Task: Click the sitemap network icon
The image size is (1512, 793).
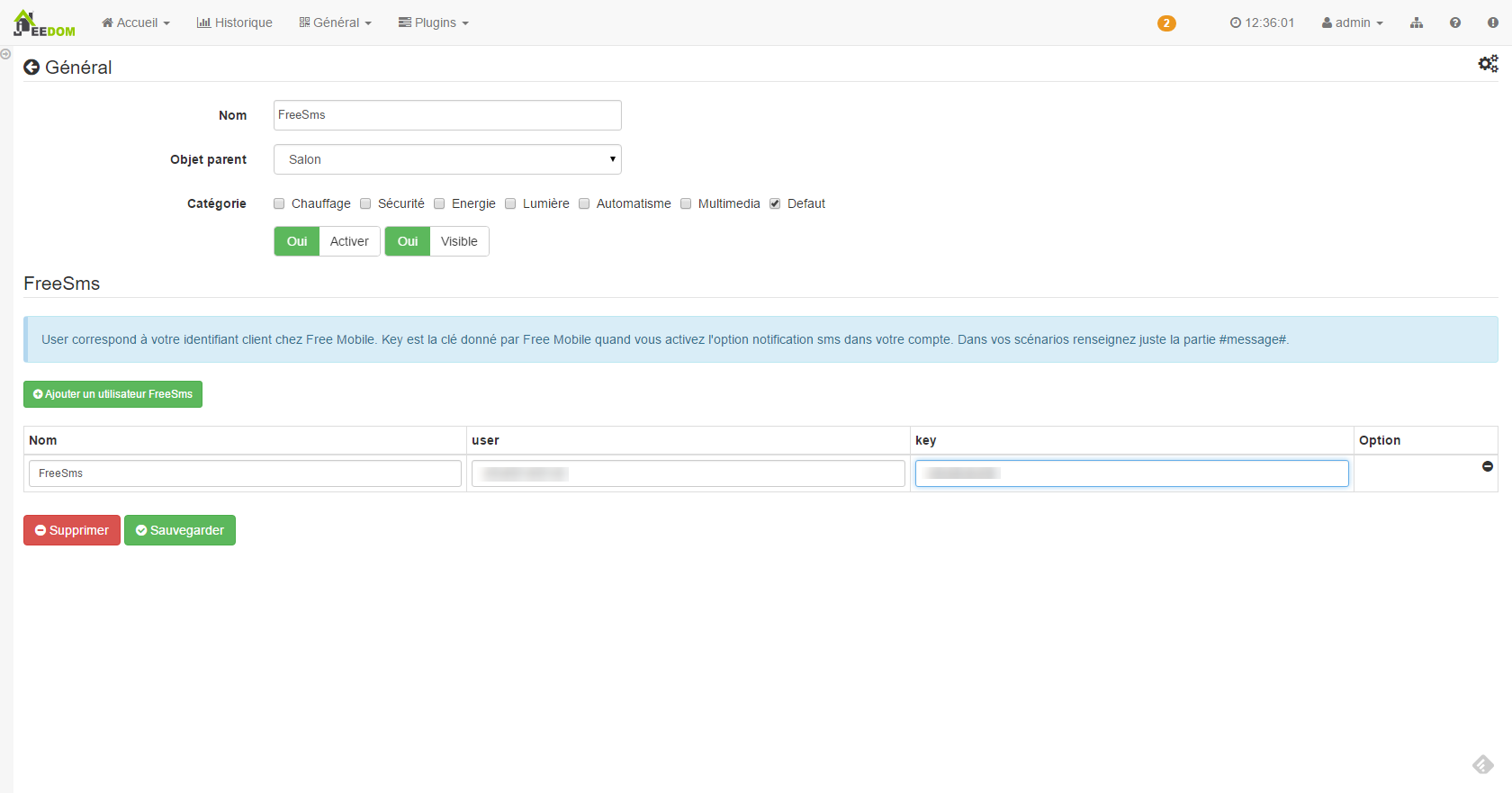Action: pos(1417,23)
